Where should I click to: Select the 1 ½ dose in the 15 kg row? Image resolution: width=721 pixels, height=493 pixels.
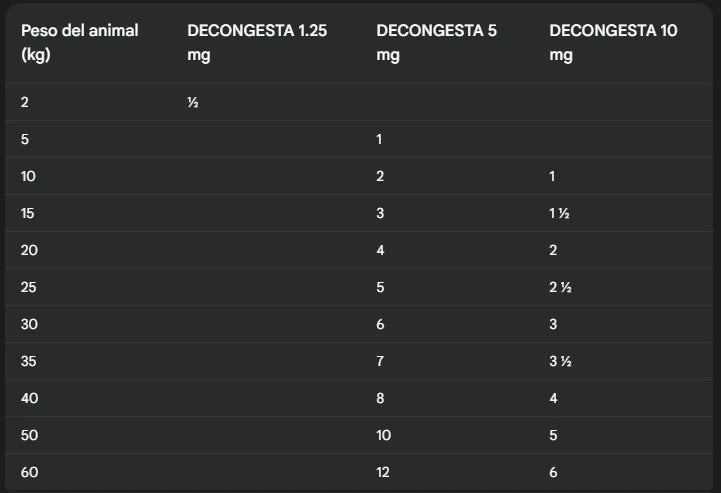tap(560, 213)
